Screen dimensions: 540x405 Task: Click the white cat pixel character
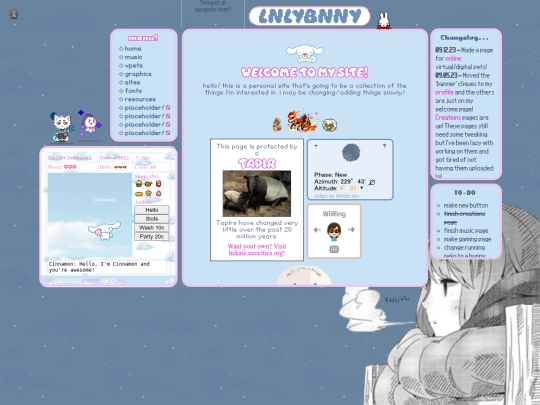point(62,127)
